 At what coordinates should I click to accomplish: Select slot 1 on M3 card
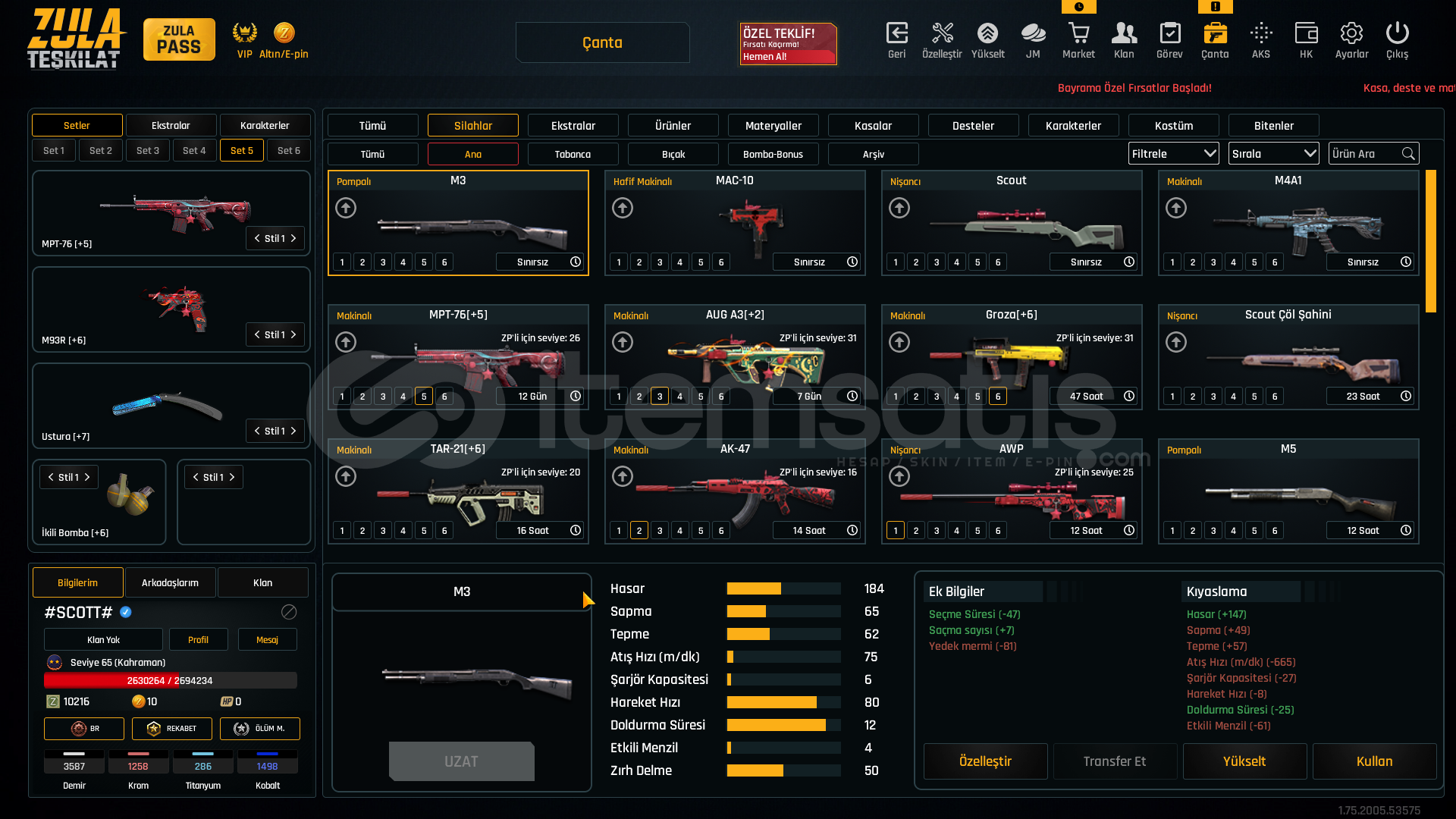point(342,262)
